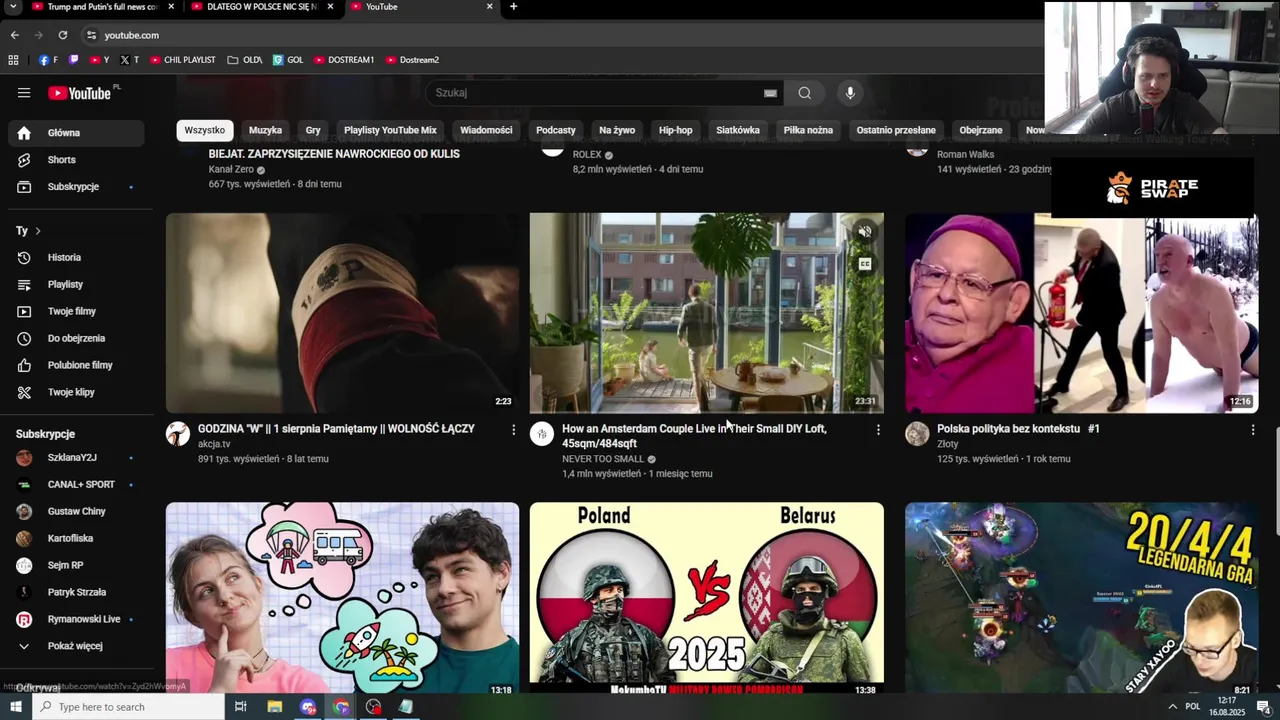
Task: Expand Pokaż więcej subscriptions list
Action: pos(76,646)
